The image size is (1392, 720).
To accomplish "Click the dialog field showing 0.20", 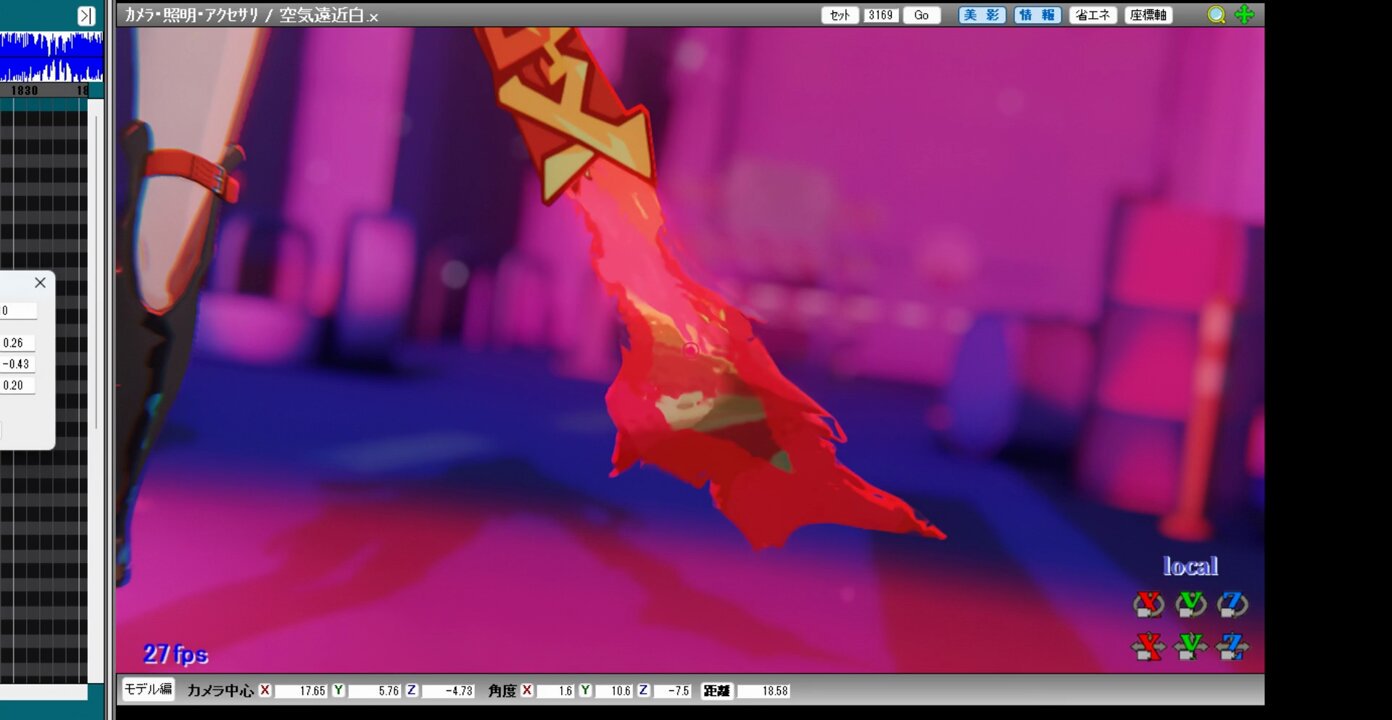I will click(17, 385).
